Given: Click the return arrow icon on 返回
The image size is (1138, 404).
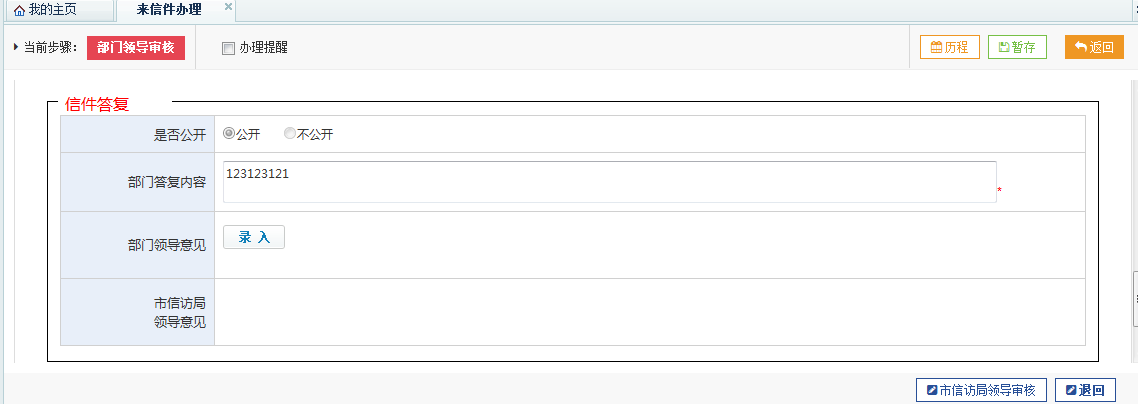Looking at the screenshot, I should pos(1081,47).
